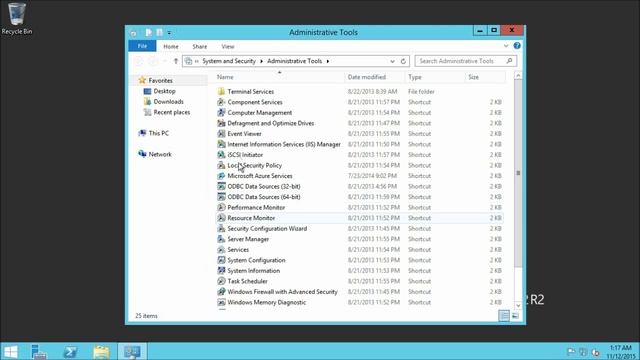Go up one folder level
640x360 pixels.
tap(176, 61)
